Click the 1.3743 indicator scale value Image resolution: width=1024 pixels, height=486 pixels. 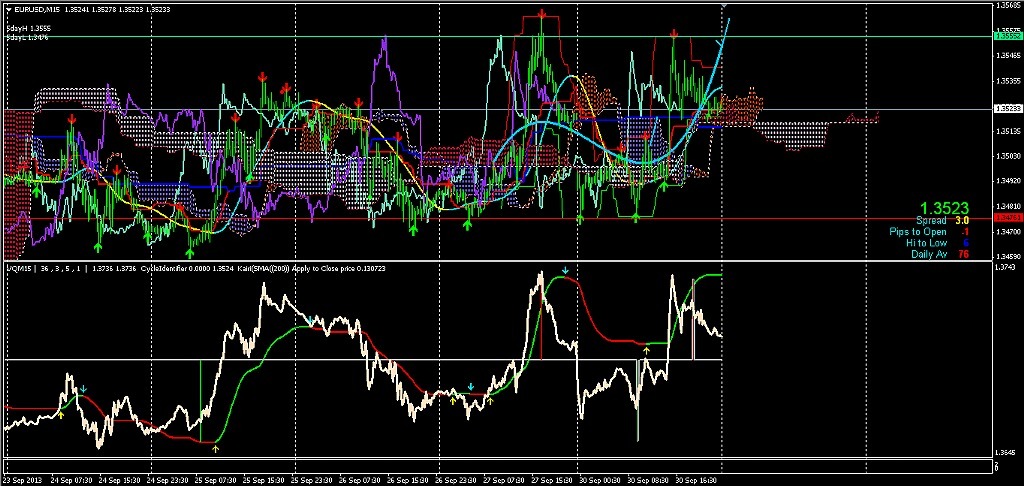tap(1004, 267)
